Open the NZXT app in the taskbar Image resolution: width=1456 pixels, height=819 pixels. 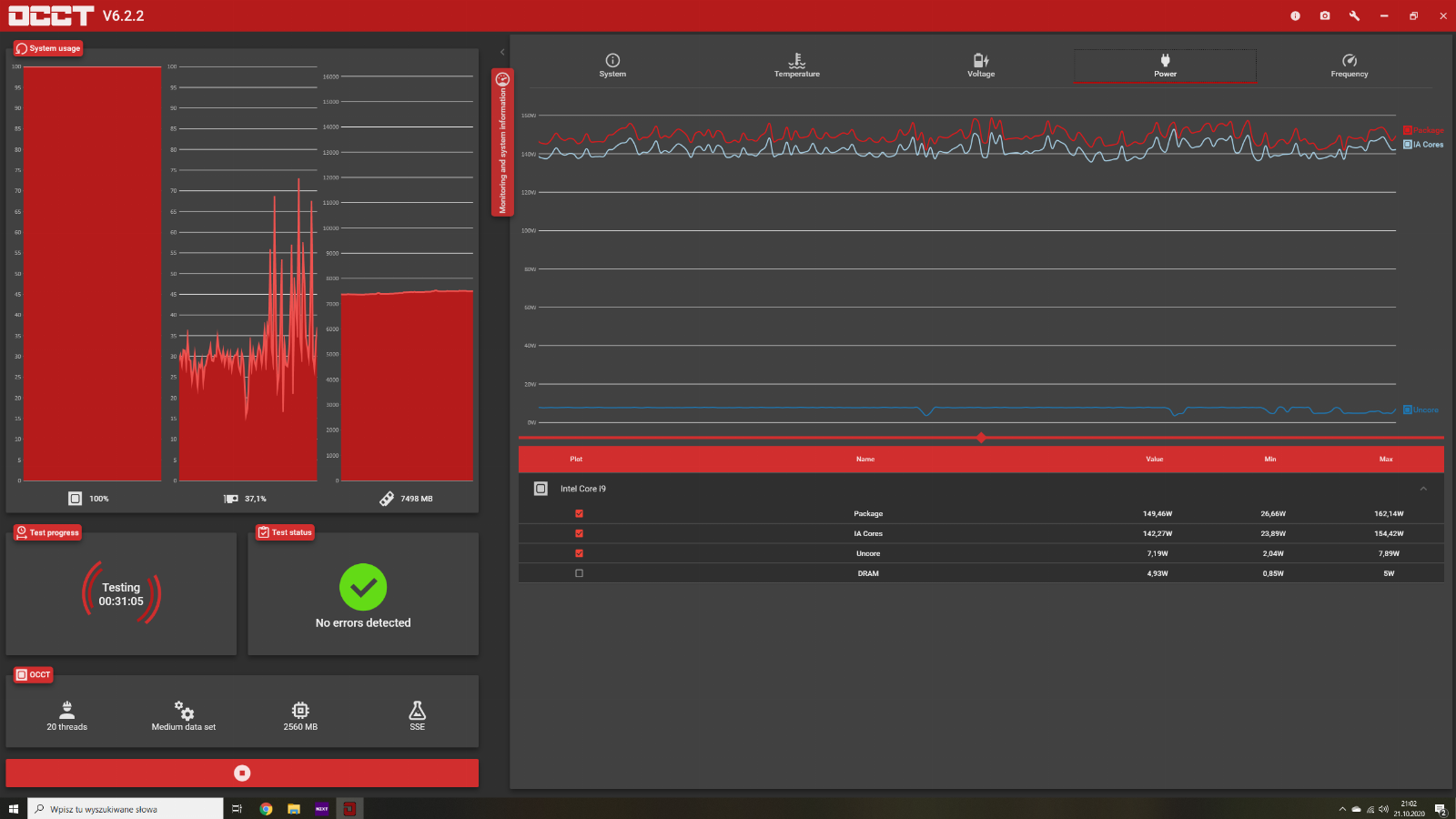point(321,809)
